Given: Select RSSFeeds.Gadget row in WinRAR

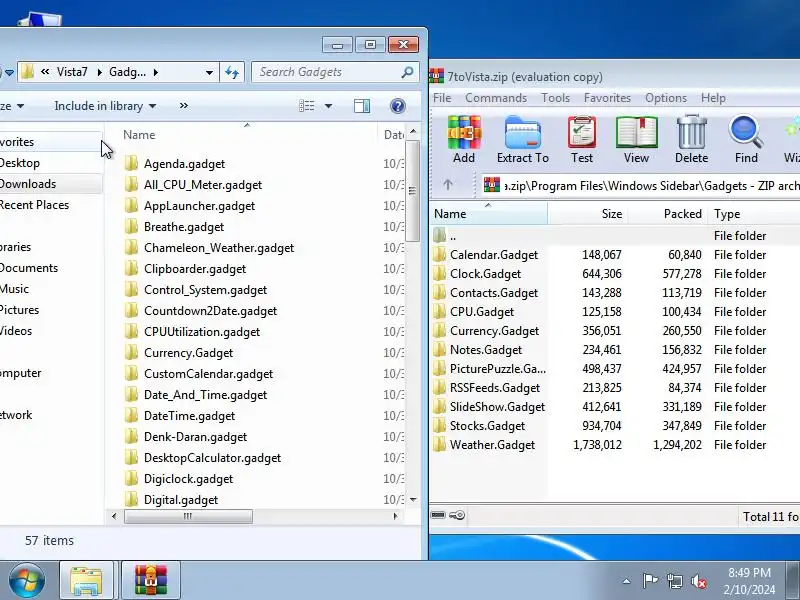Looking at the screenshot, I should tap(615, 388).
